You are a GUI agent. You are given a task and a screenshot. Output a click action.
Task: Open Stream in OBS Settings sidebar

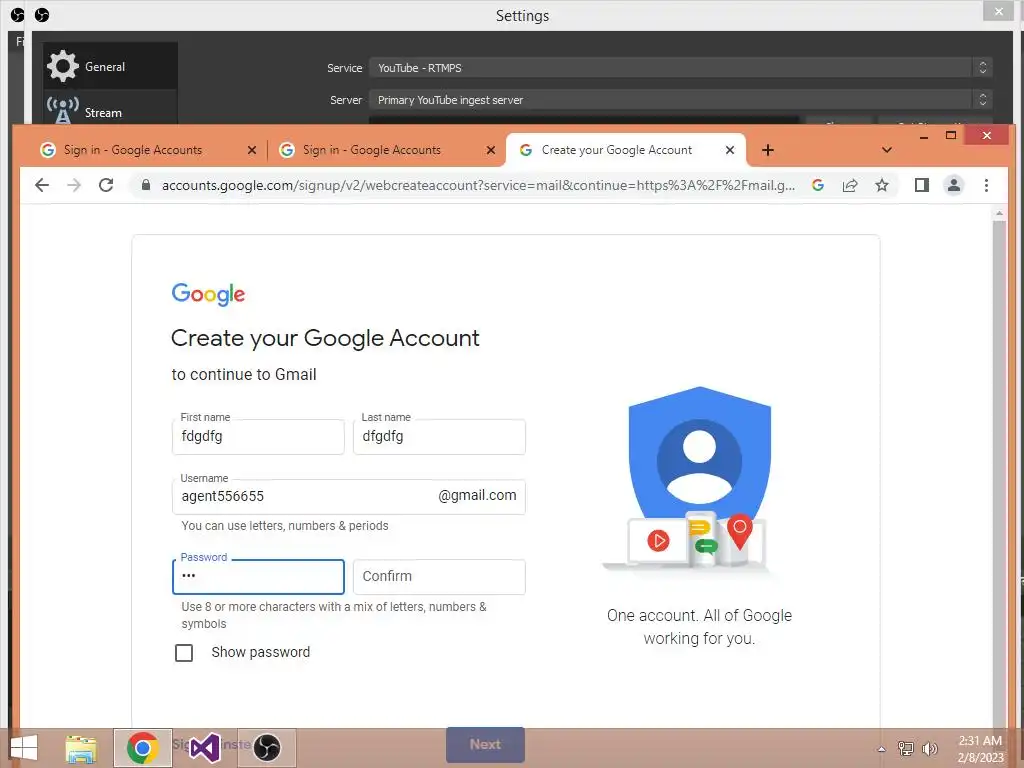click(110, 109)
